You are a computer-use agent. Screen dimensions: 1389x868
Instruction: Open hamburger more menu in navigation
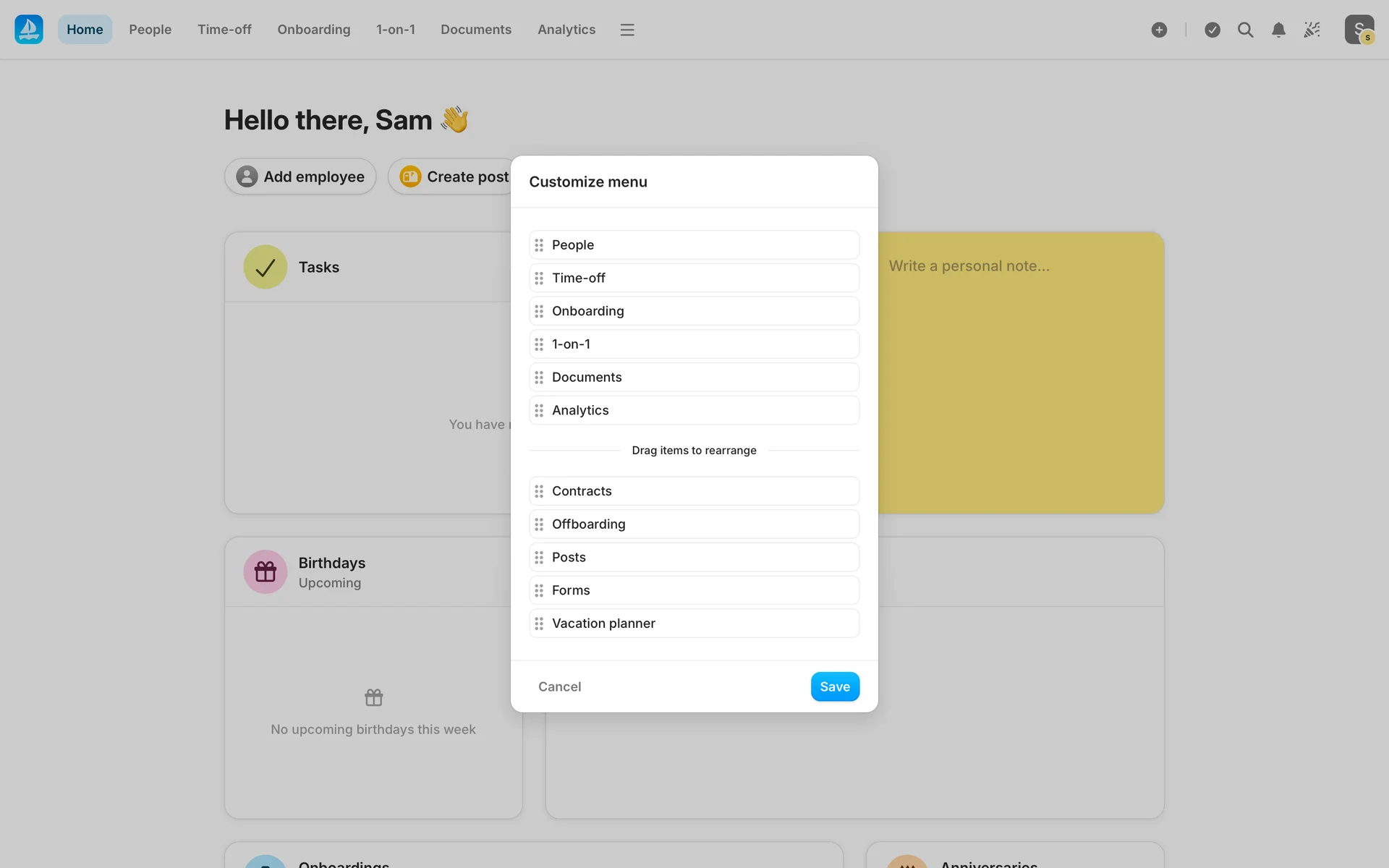(x=627, y=30)
